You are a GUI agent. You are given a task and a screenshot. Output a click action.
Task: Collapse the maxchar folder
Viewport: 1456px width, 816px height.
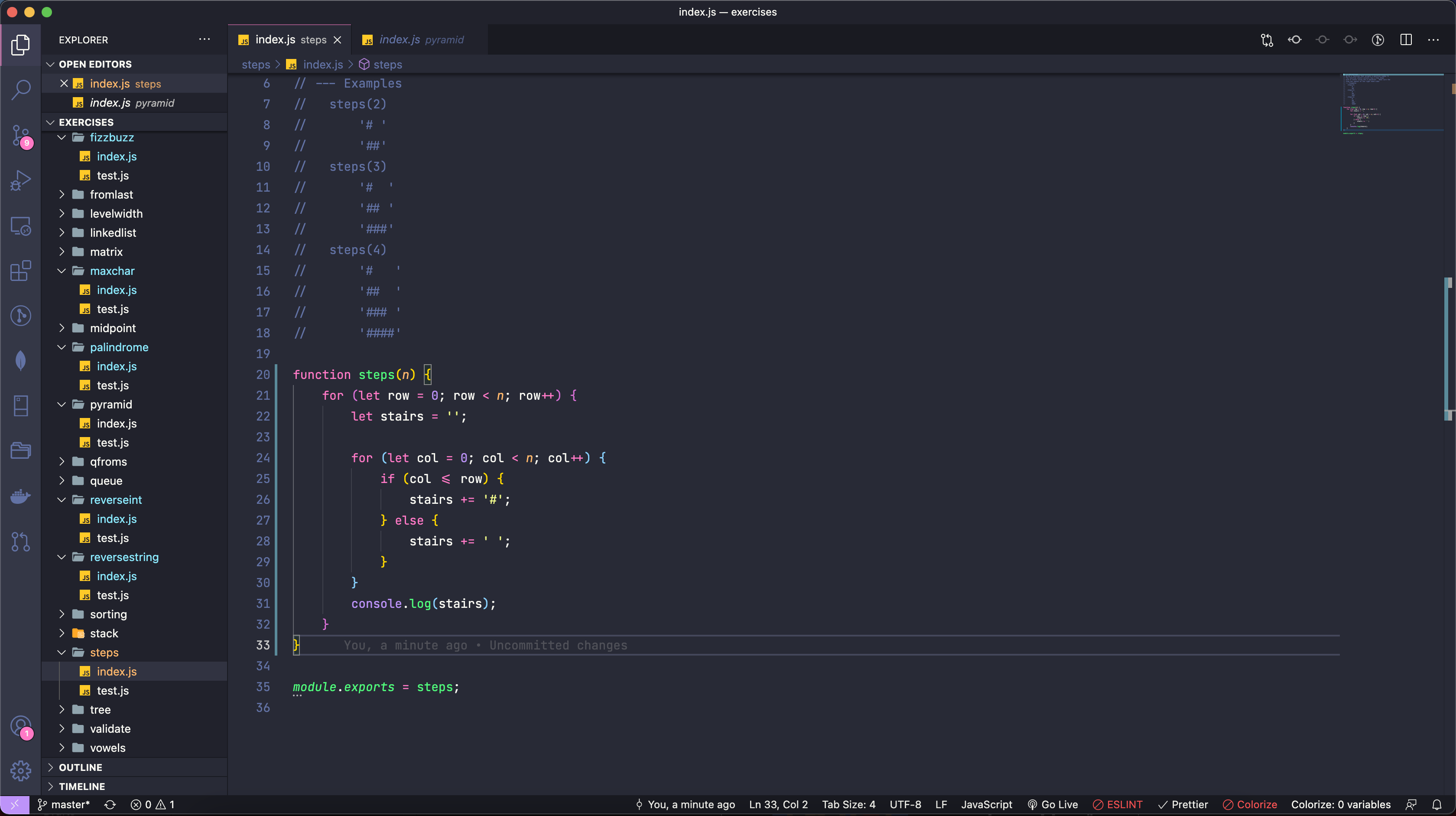coord(134,271)
